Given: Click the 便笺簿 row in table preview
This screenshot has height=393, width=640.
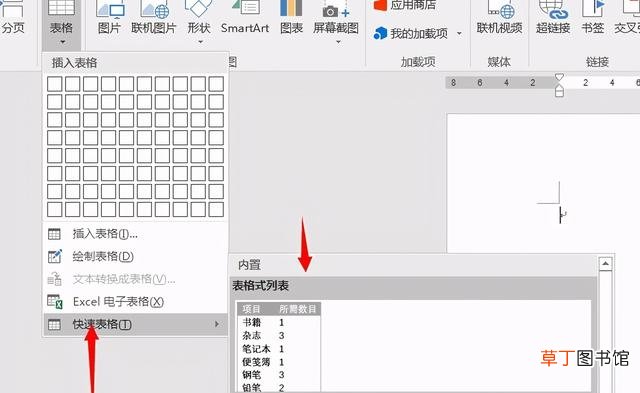Looking at the screenshot, I should coord(279,362).
